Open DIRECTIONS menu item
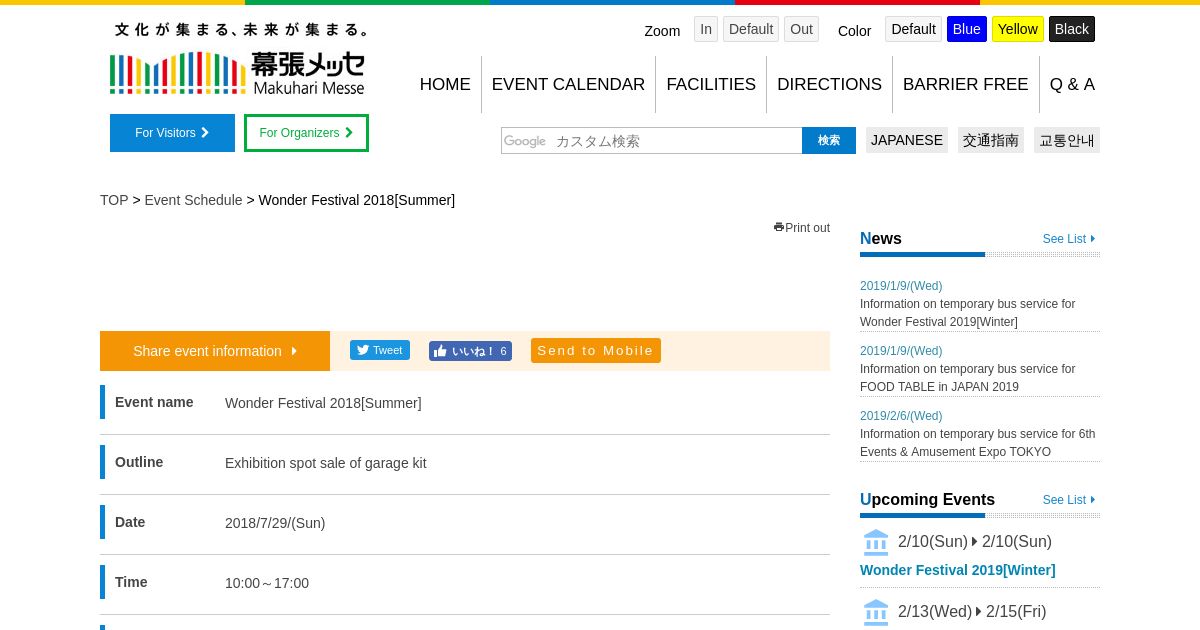Screen dimensions: 1200x630 point(829,85)
